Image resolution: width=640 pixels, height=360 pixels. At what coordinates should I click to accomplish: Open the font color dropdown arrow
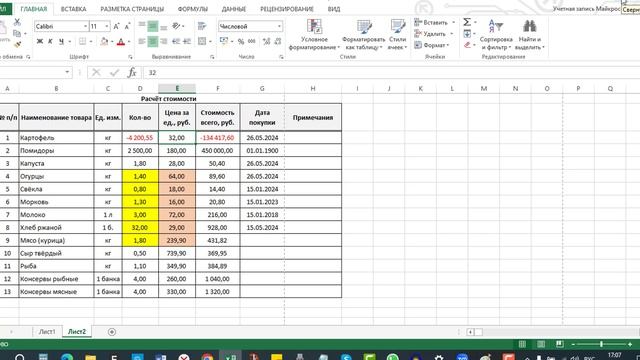[x=128, y=41]
